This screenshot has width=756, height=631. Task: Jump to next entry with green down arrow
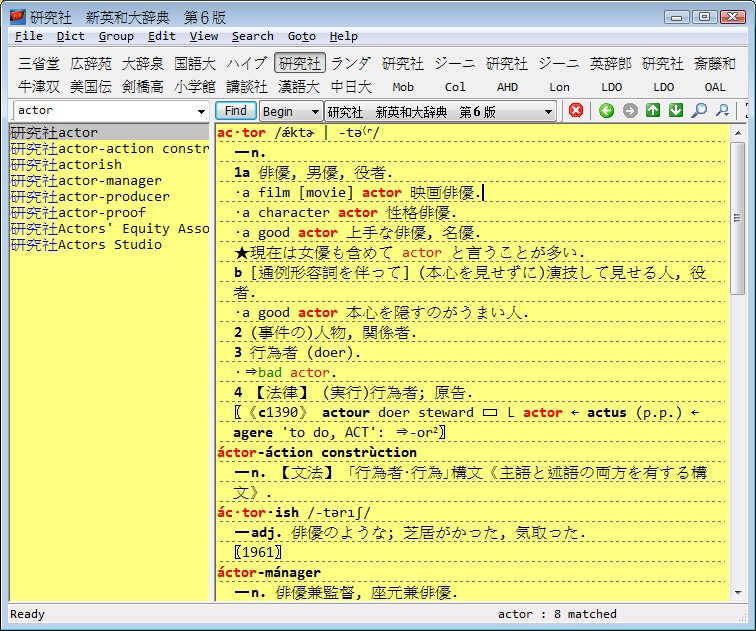[x=676, y=111]
